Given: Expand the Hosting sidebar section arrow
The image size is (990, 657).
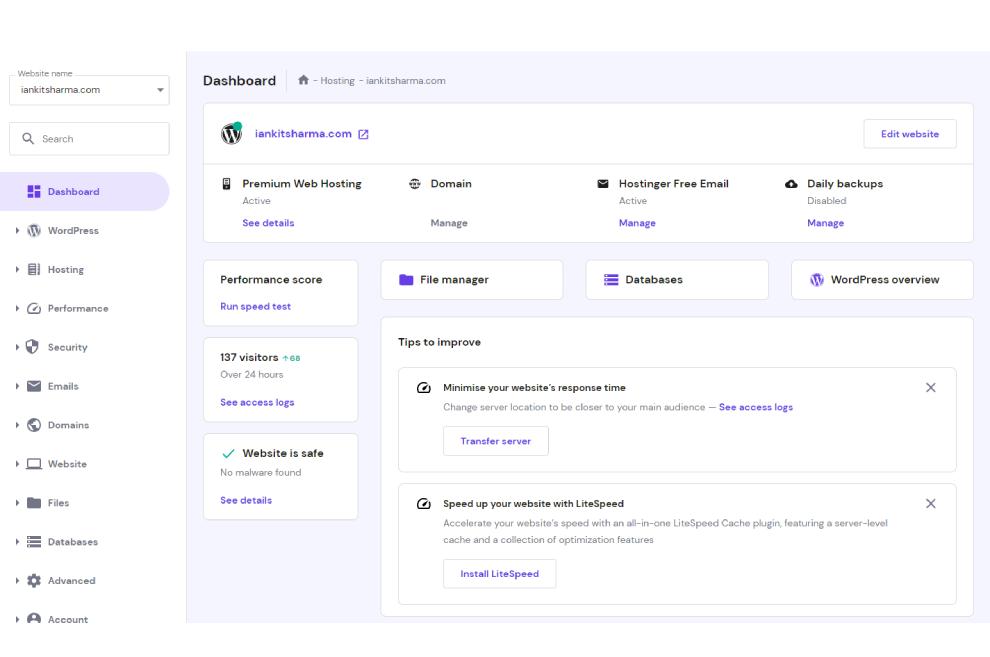Looking at the screenshot, I should (17, 269).
